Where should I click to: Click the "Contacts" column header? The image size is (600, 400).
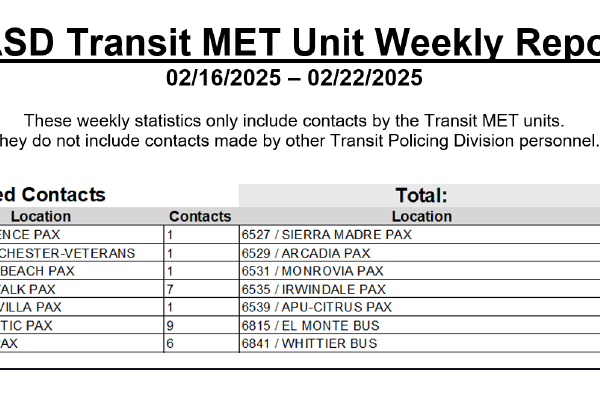200,216
